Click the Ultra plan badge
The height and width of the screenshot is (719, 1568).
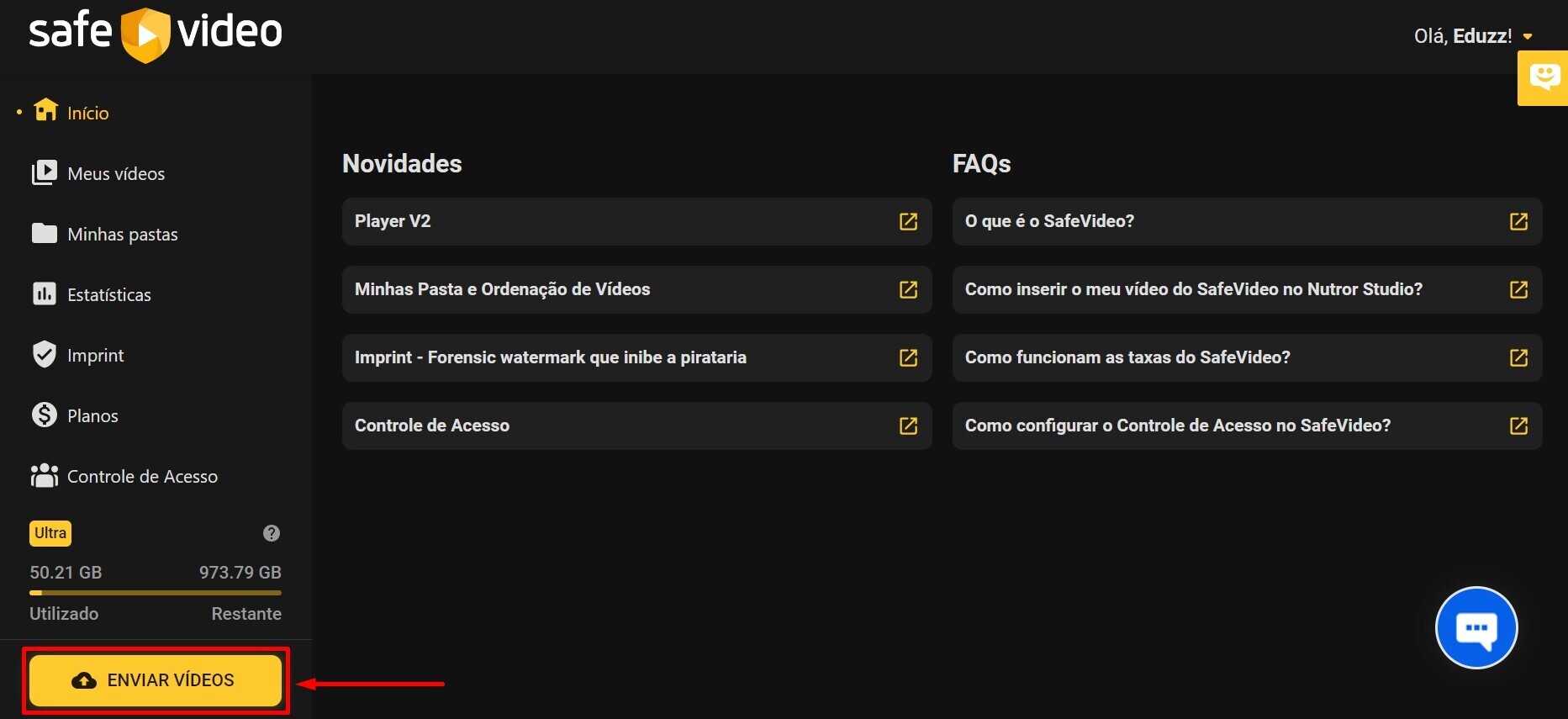coord(50,533)
